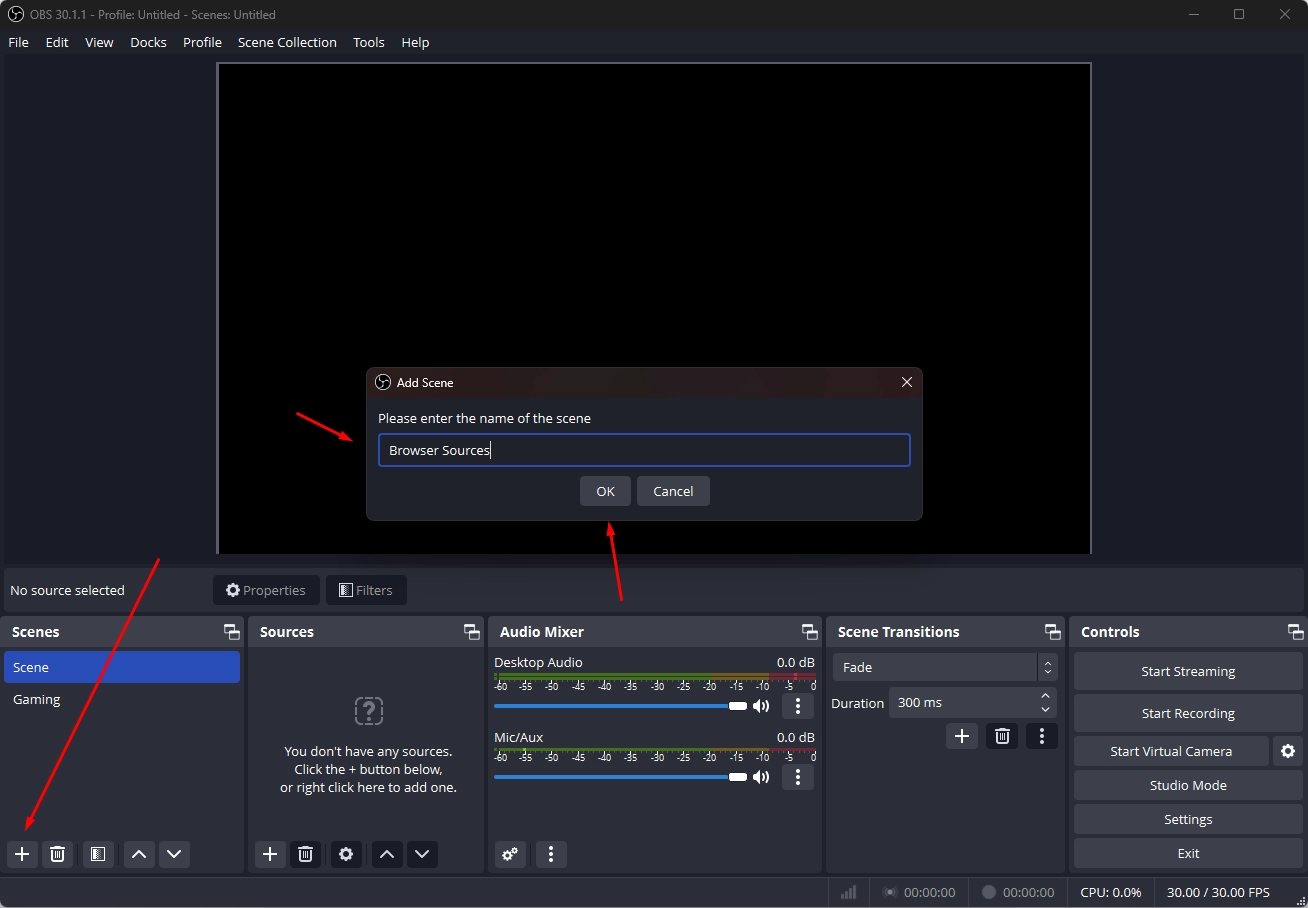Mute Desktop Audio speaker toggle
Viewport: 1308px width, 908px height.
761,706
